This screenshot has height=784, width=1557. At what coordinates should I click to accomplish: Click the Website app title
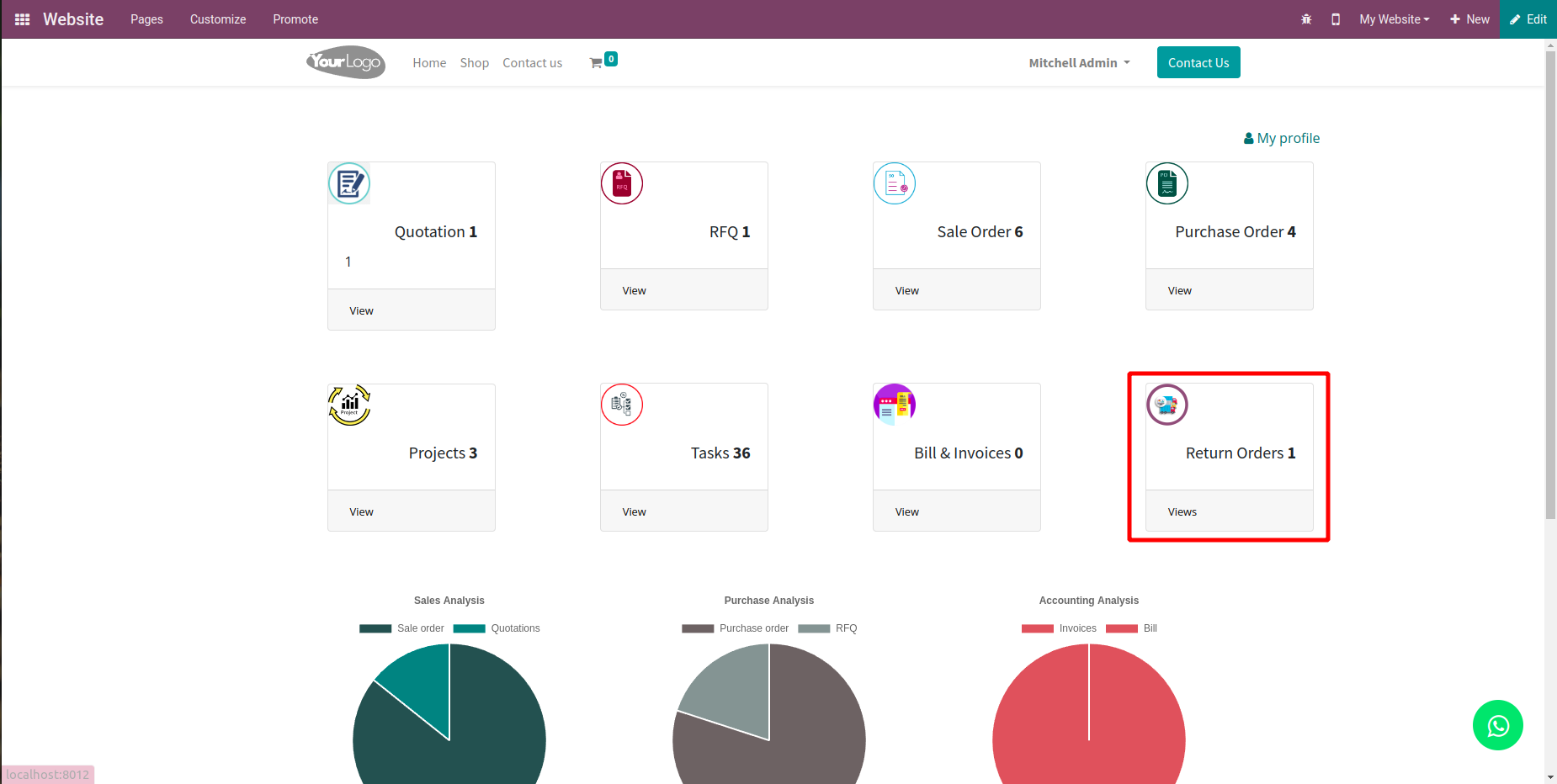[x=73, y=19]
